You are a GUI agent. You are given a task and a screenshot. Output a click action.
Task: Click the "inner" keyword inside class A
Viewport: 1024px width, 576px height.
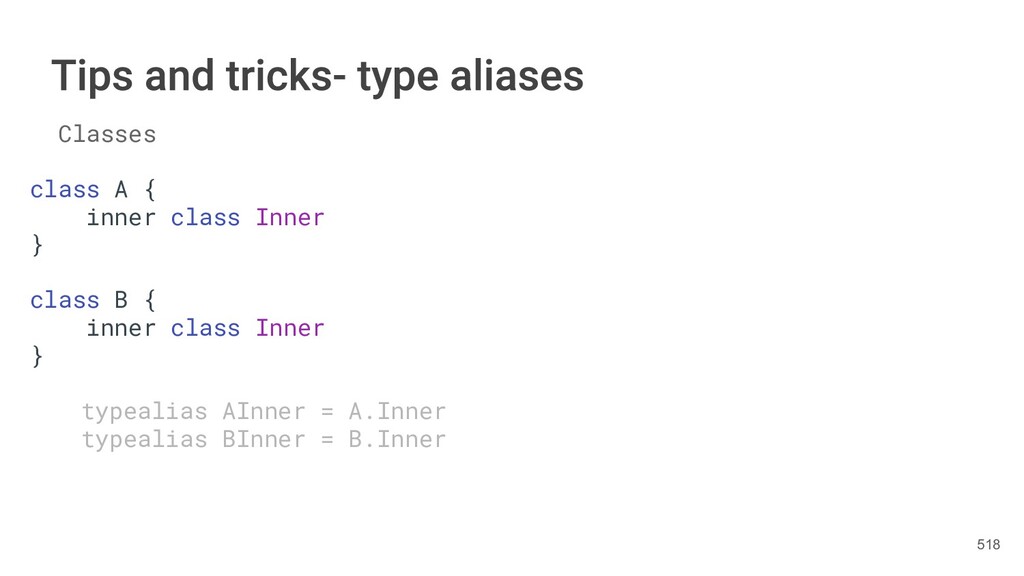pyautogui.click(x=120, y=218)
